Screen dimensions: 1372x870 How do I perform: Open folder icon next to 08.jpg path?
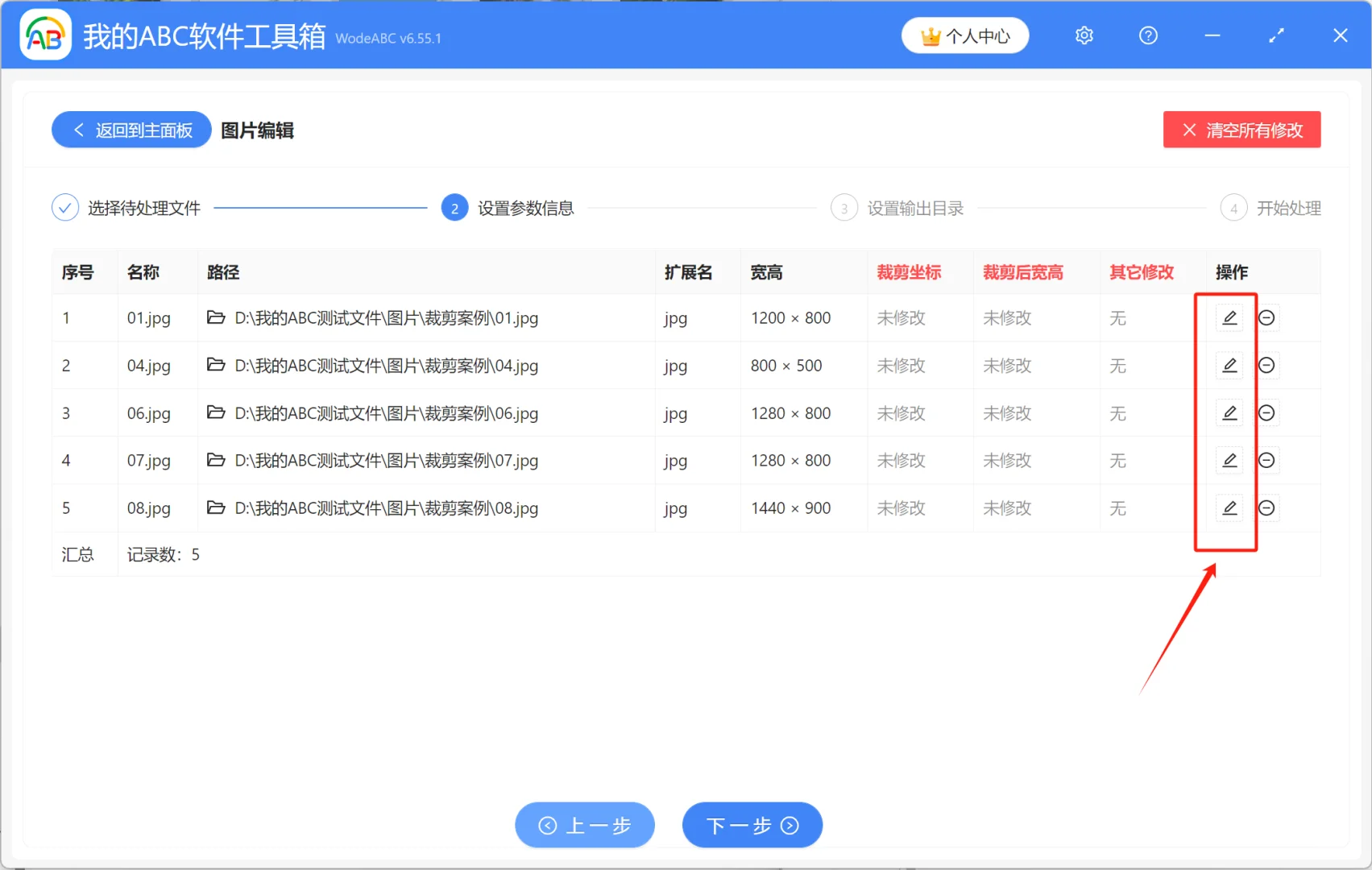pos(214,507)
